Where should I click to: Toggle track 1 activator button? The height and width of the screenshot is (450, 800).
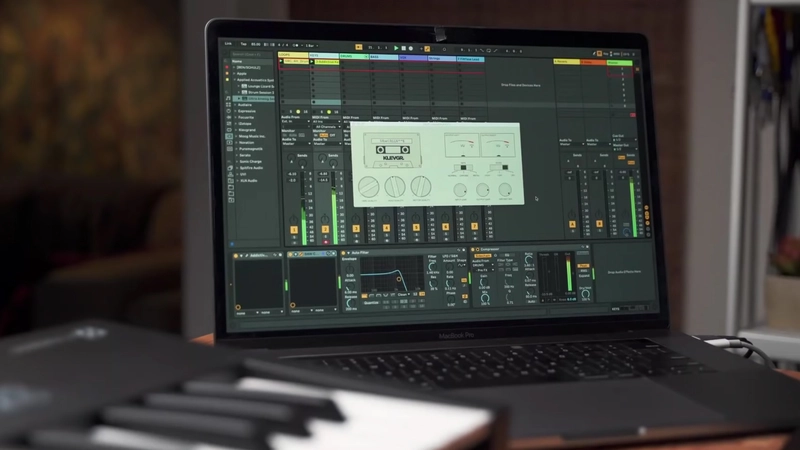pyautogui.click(x=294, y=230)
